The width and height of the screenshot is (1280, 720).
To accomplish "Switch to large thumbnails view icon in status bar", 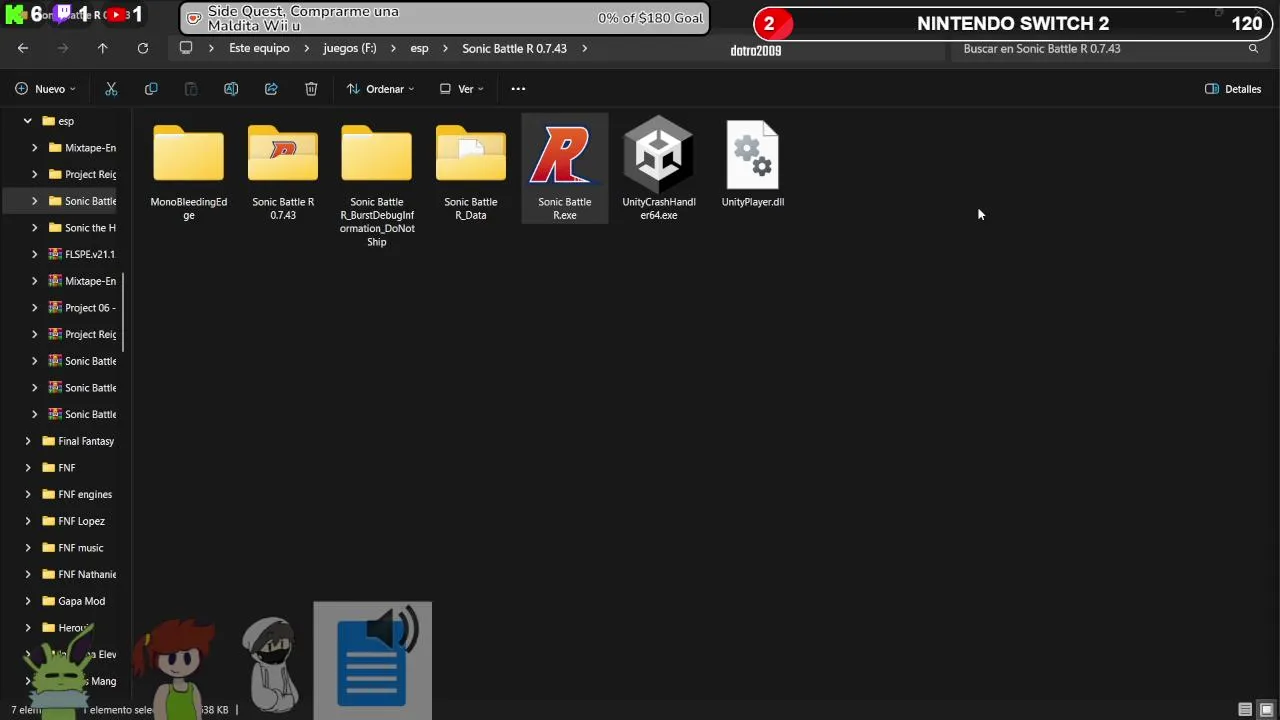I will 1266,709.
